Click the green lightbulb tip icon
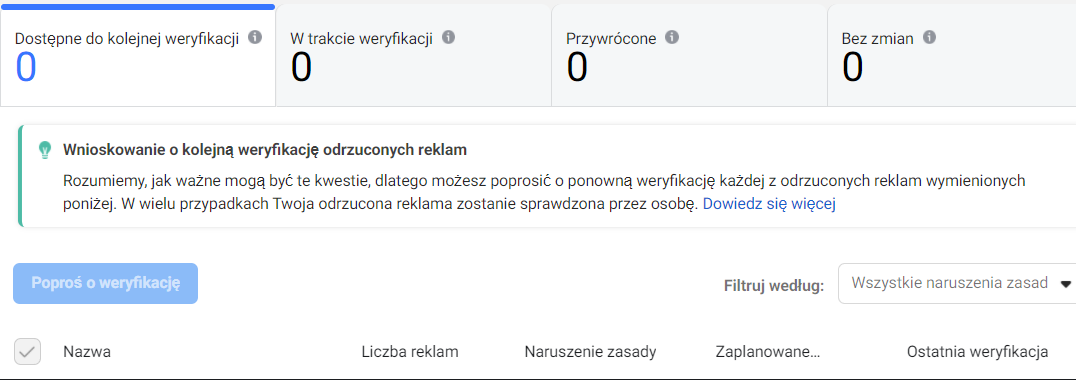The image size is (1076, 391). point(45,150)
